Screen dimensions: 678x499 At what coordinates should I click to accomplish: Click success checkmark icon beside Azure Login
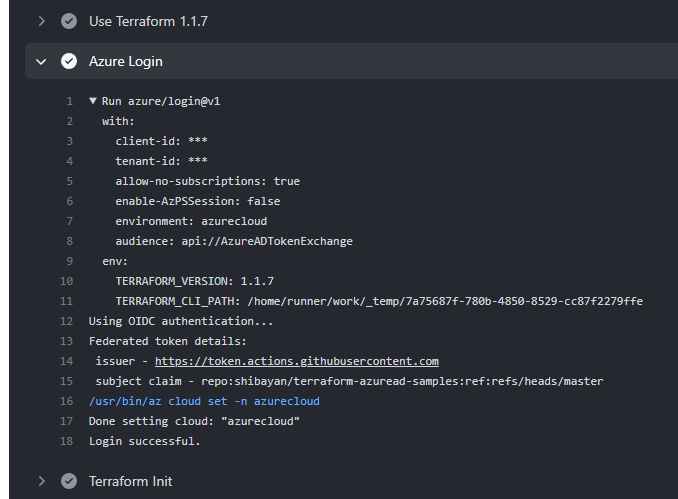tap(69, 61)
